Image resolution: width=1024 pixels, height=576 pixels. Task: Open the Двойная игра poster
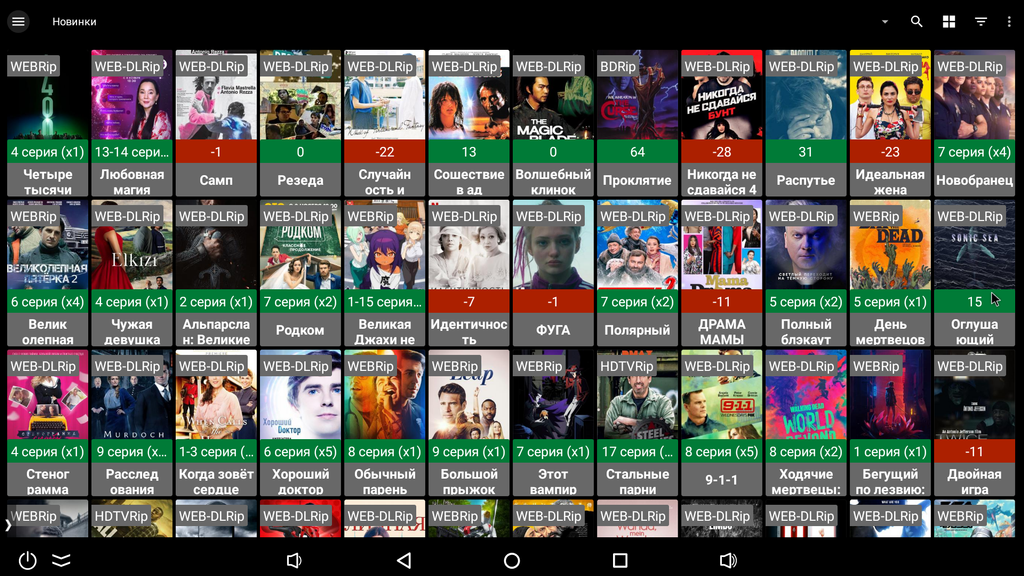pos(974,394)
